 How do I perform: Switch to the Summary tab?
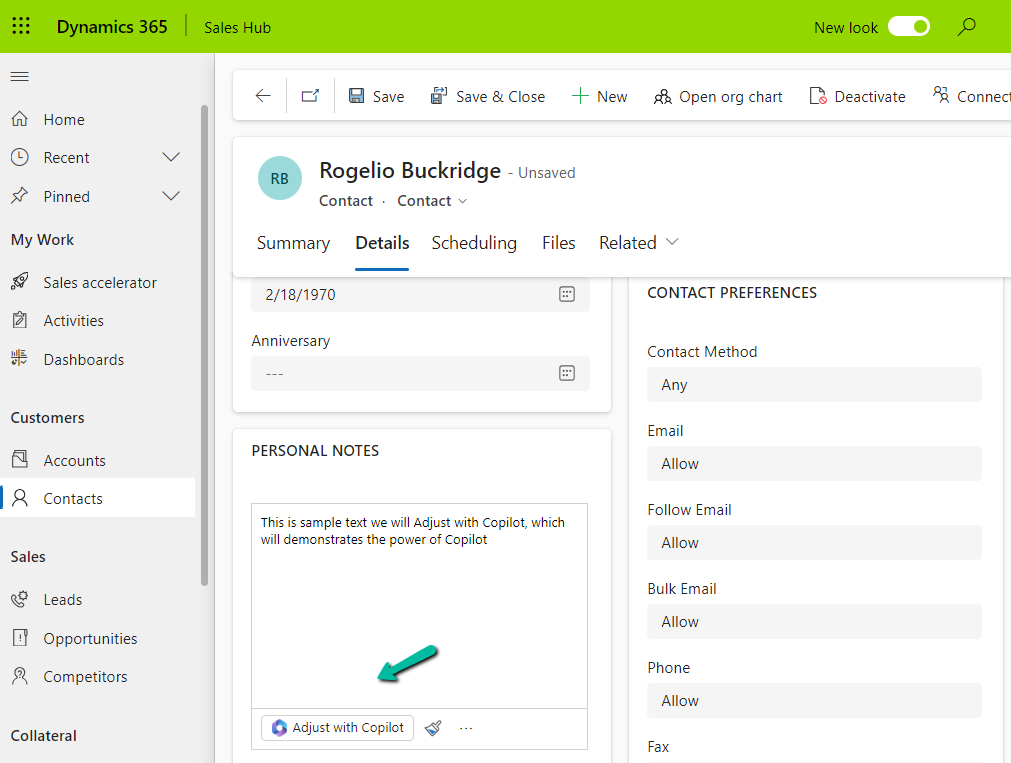(x=293, y=243)
